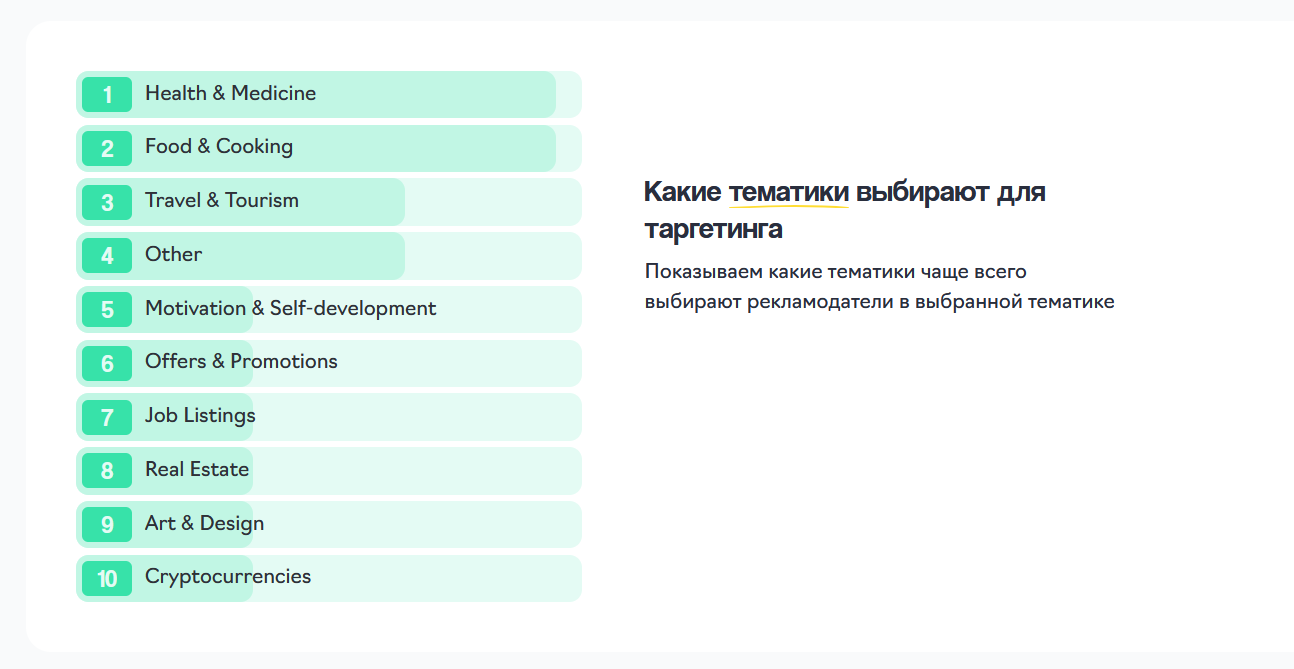Click the number 10 badge beside Cryptocurrencies
1294x669 pixels.
[106, 577]
